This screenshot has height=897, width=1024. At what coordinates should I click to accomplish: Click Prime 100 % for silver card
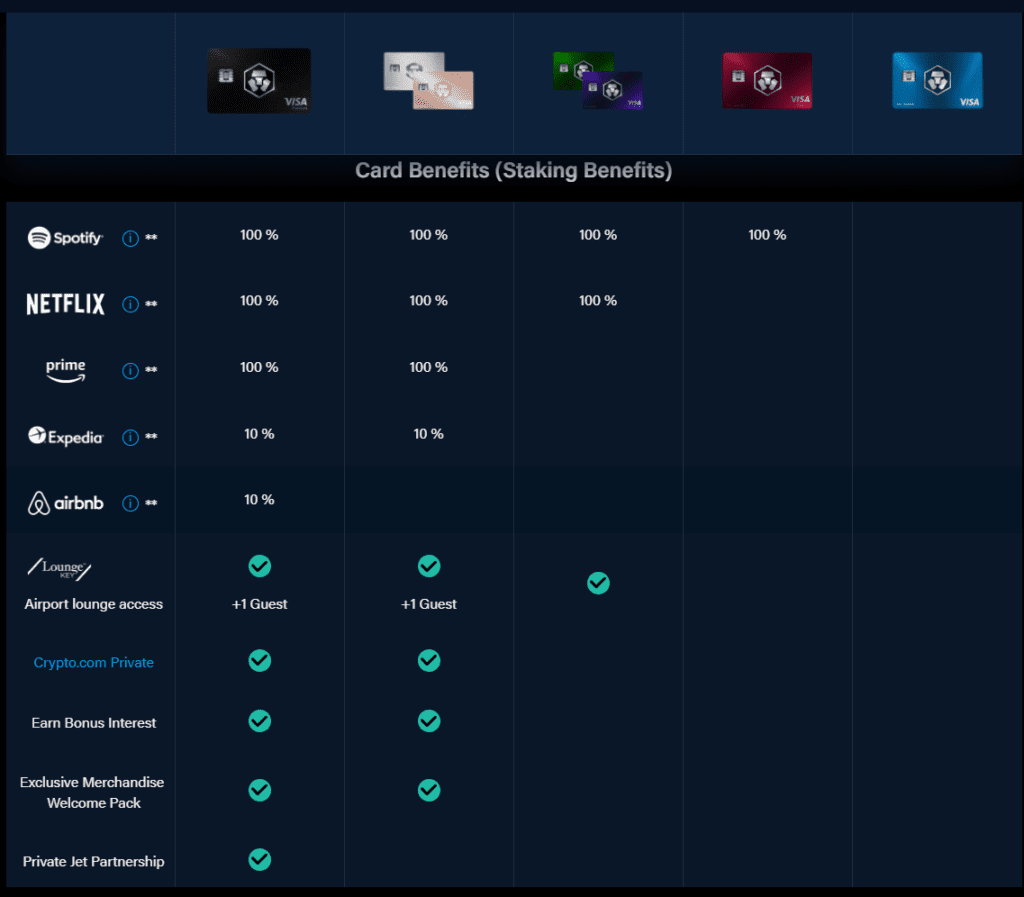428,368
